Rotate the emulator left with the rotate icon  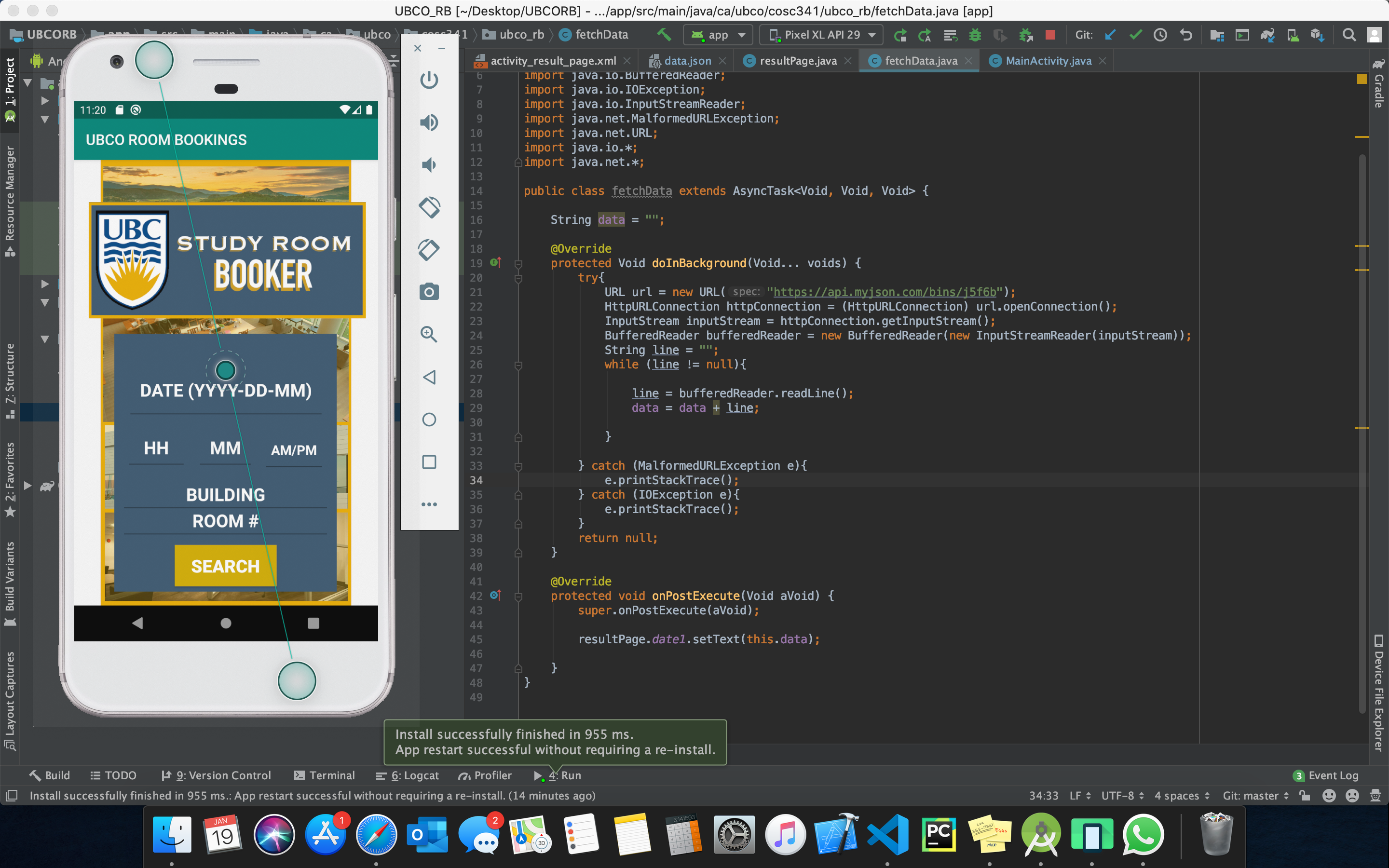[x=429, y=207]
